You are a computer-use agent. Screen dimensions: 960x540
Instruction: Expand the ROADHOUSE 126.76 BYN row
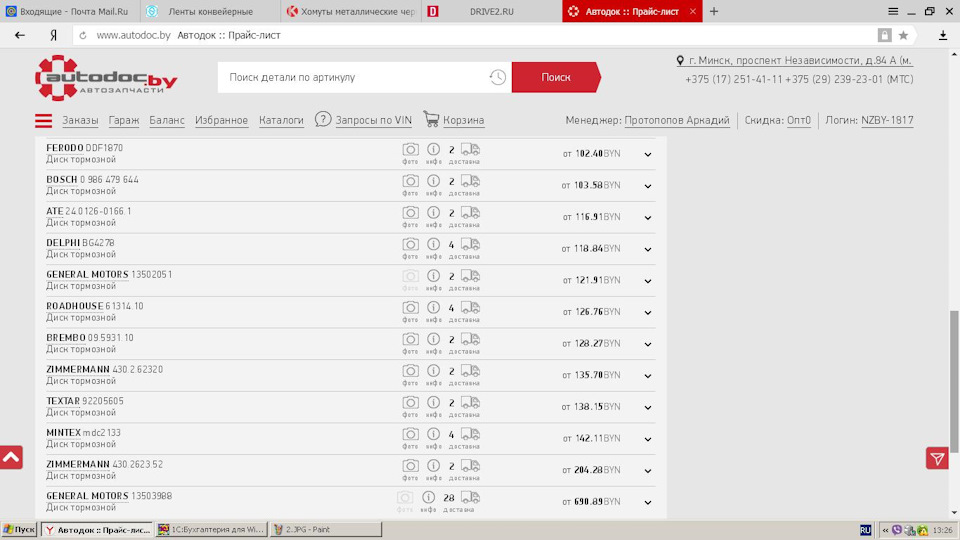click(648, 313)
